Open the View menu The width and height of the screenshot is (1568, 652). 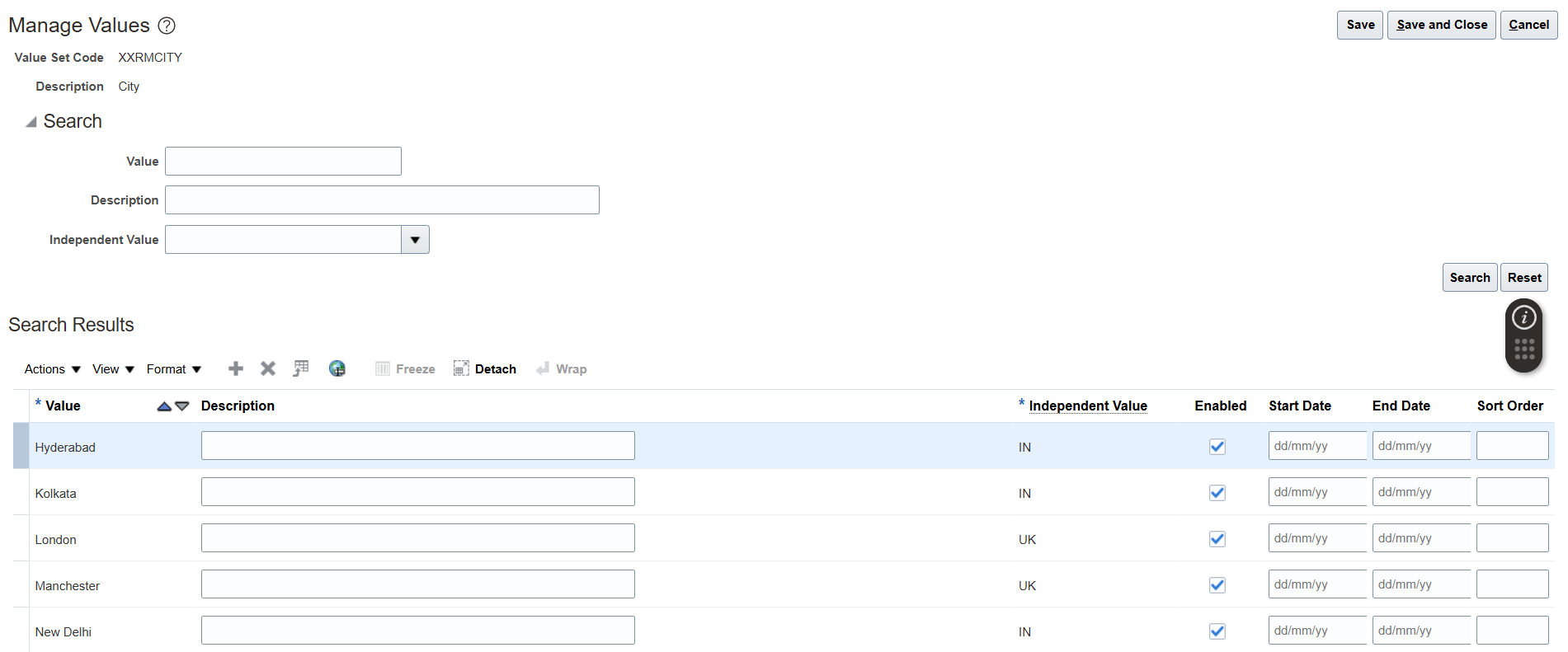[113, 369]
